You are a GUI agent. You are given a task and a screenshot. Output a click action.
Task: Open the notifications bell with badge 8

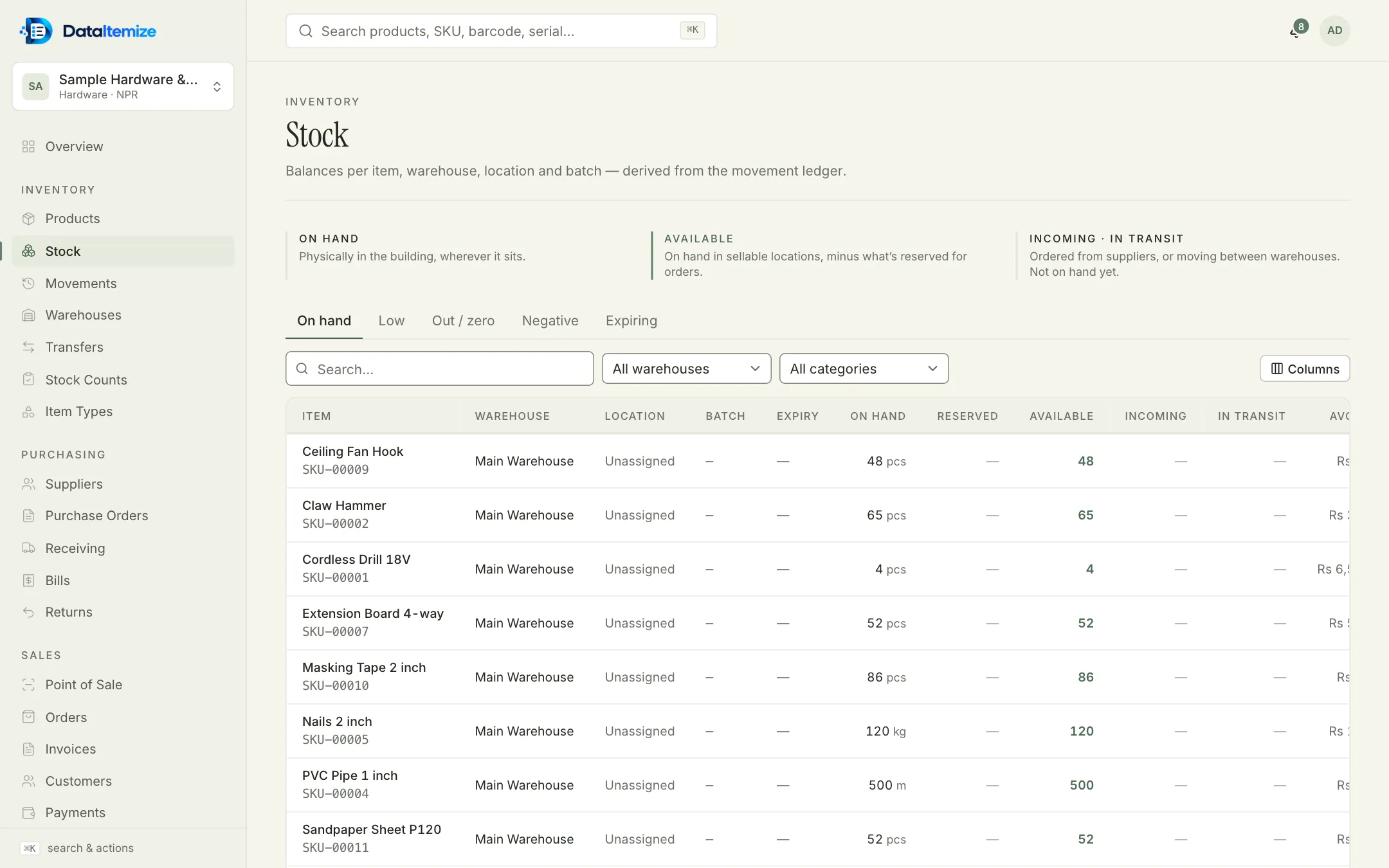[1298, 30]
